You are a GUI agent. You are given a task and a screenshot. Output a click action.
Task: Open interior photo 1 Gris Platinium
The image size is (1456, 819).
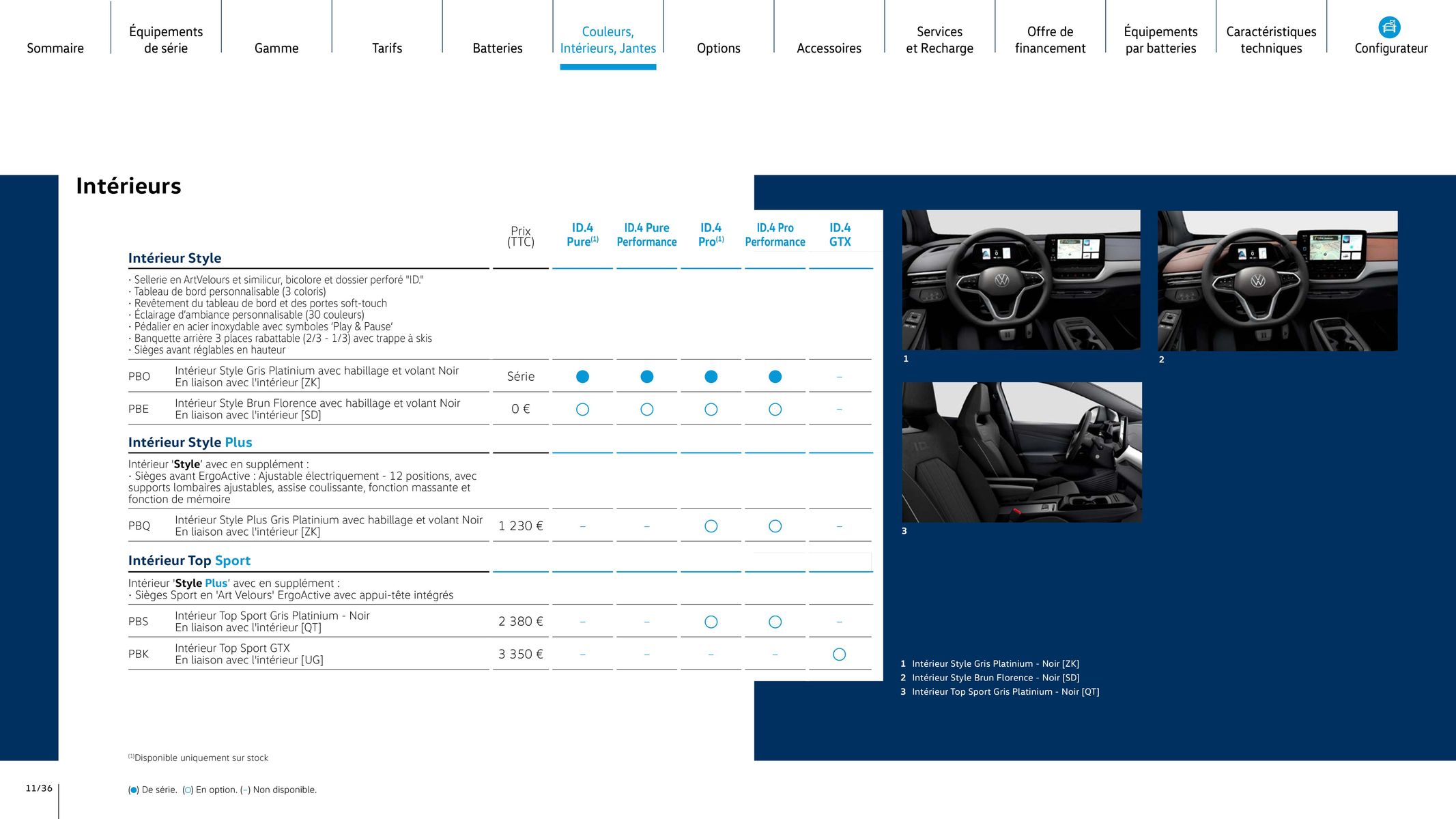coord(1021,280)
